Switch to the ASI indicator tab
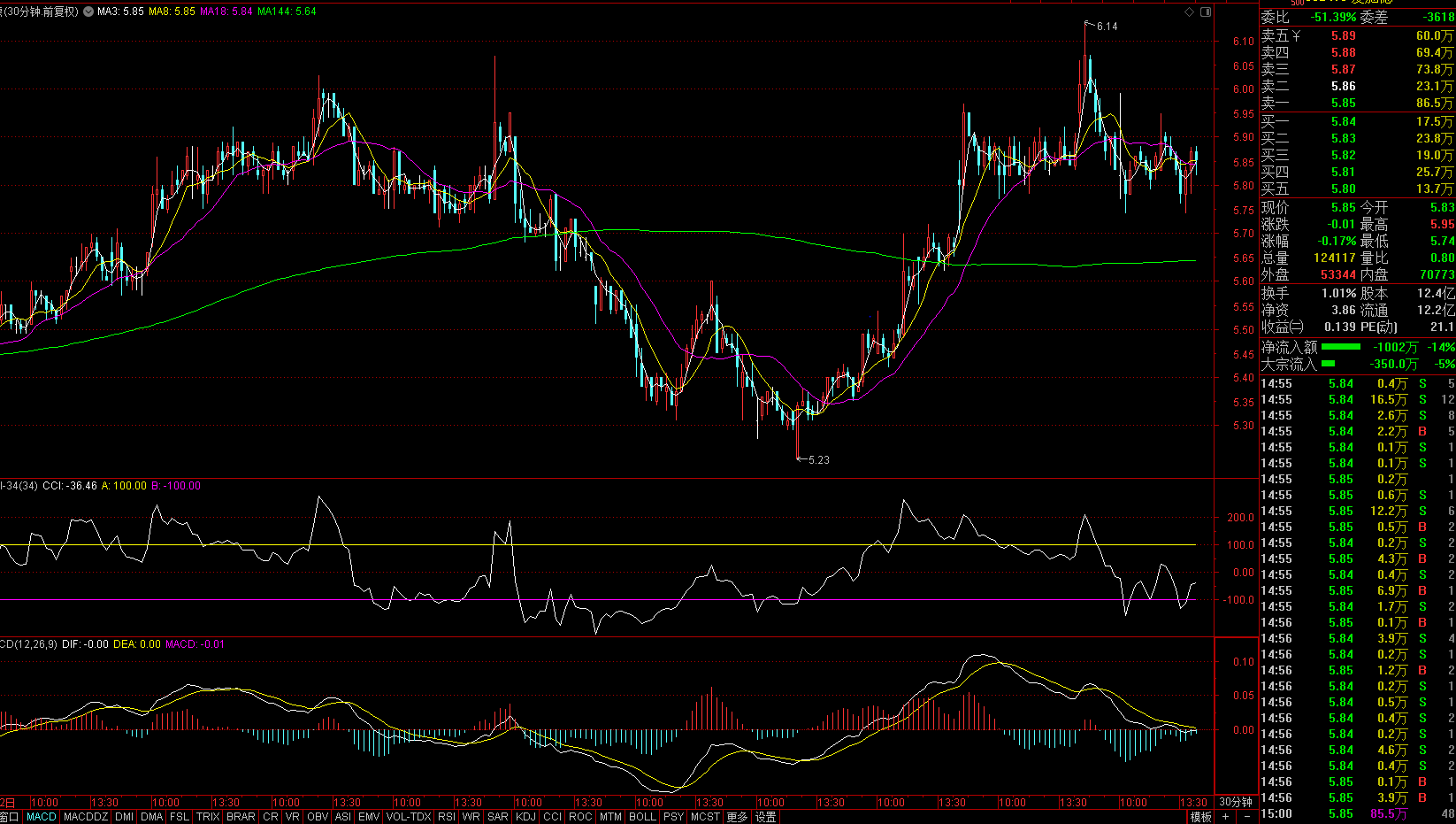 343,817
